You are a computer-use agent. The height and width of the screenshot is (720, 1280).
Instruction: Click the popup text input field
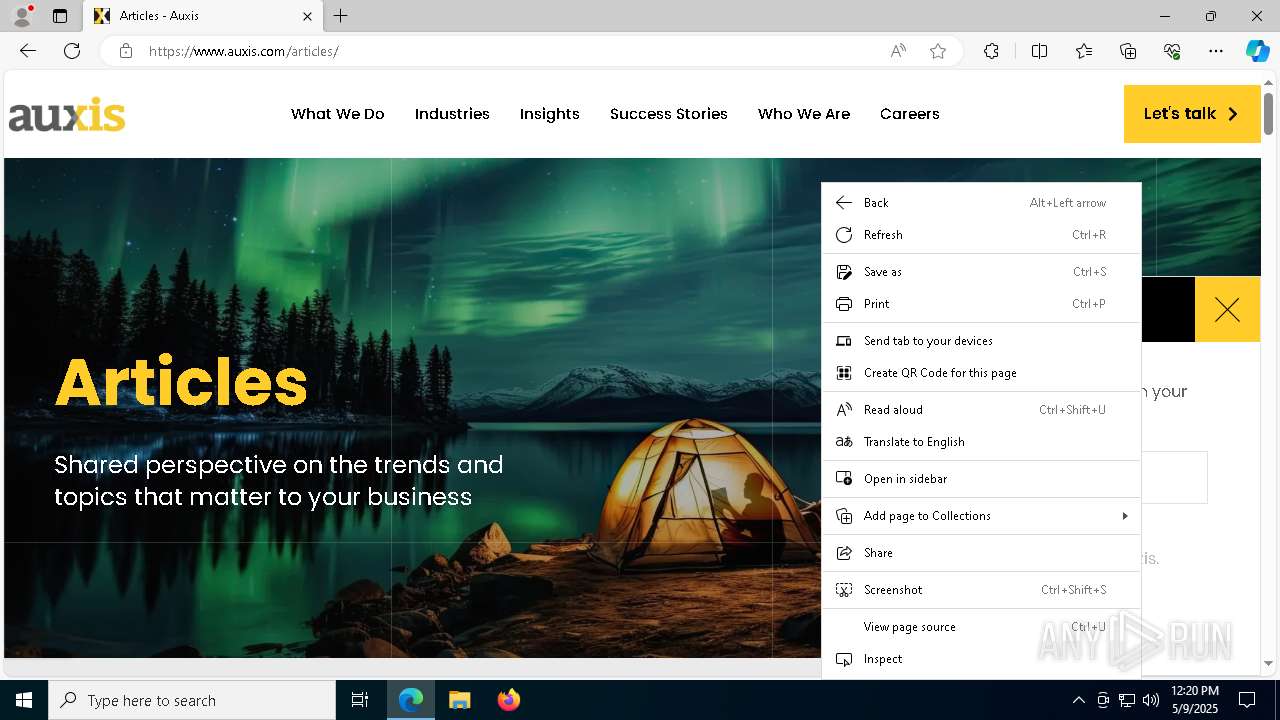point(1174,477)
